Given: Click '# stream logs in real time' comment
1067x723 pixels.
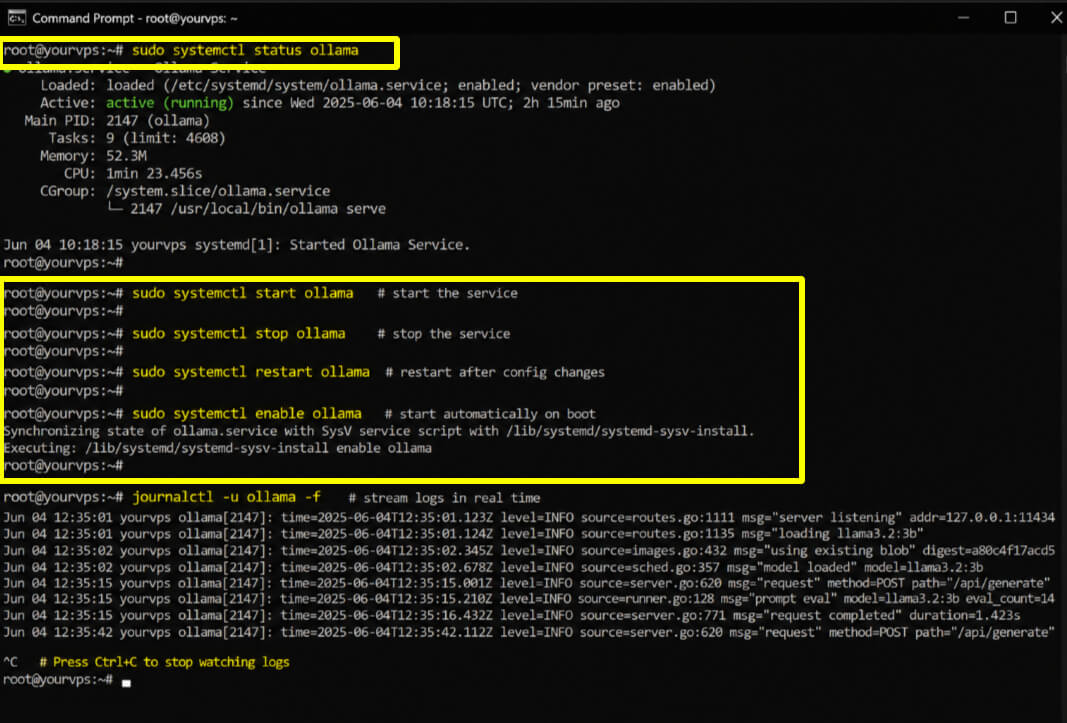Looking at the screenshot, I should point(444,498).
